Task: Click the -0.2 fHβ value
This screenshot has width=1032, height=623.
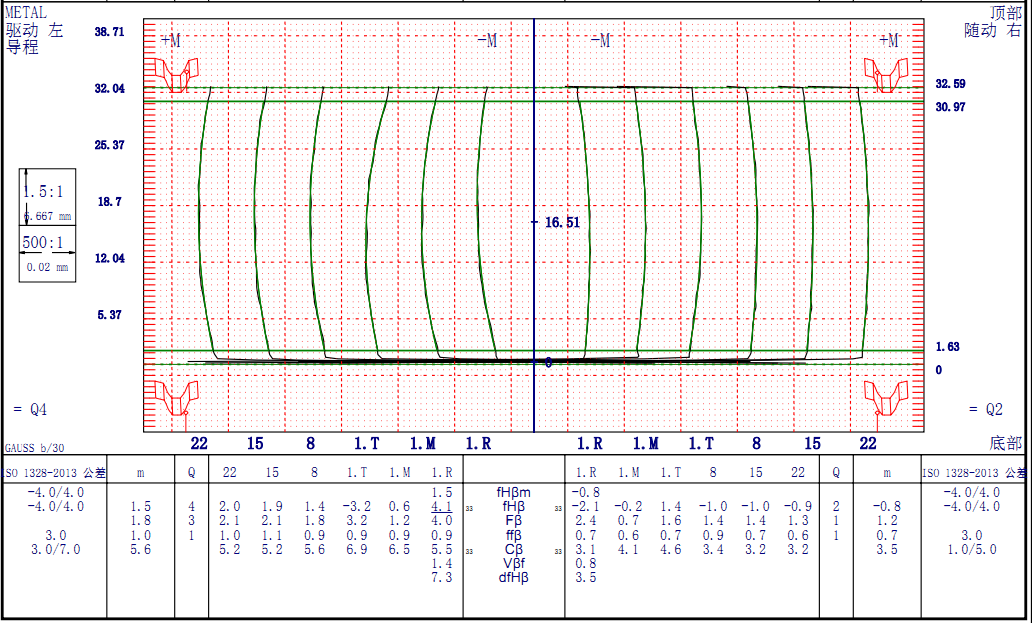Action: tap(627, 507)
